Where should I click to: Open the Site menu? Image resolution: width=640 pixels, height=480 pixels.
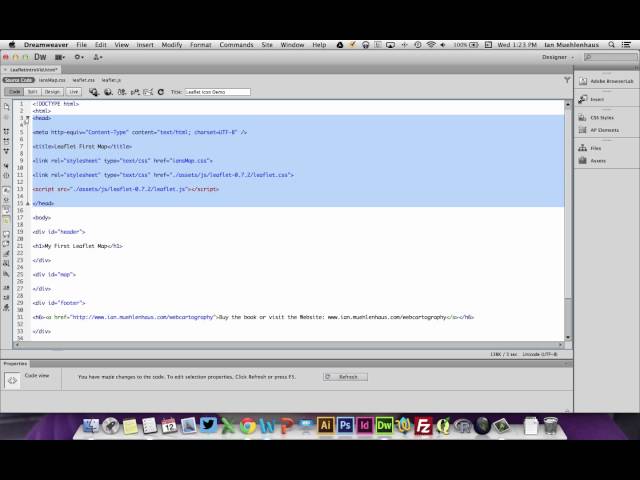[267, 45]
